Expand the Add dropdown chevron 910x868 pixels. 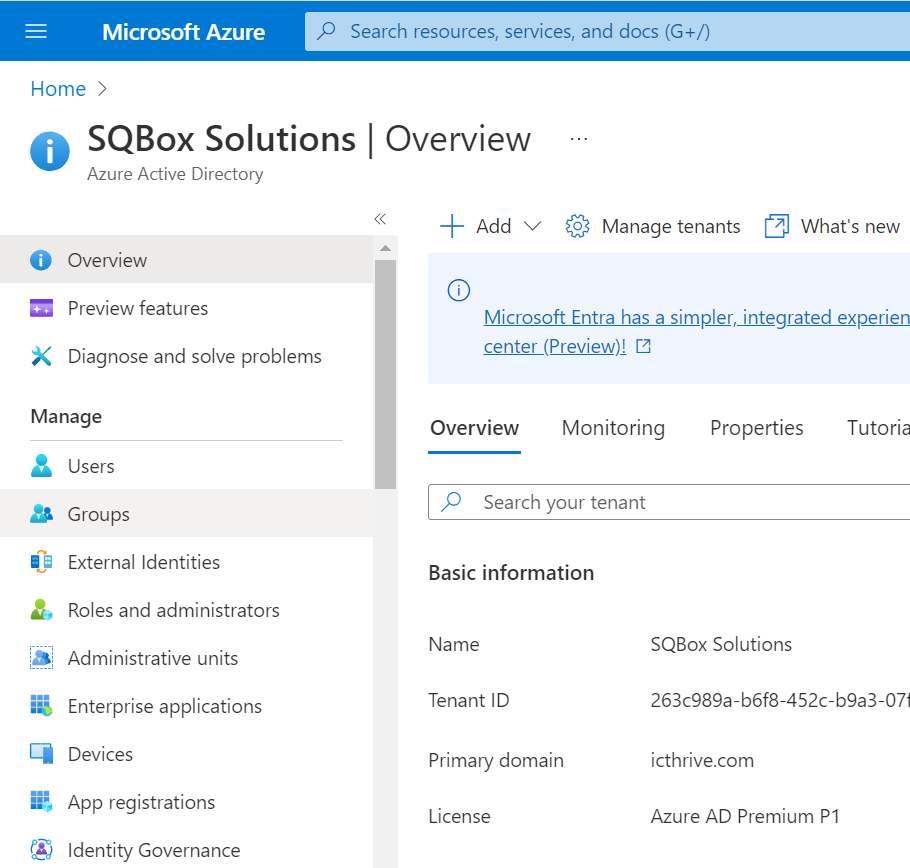pyautogui.click(x=532, y=226)
